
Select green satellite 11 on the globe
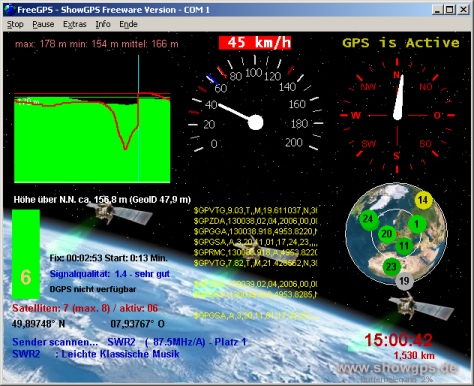[x=404, y=246]
